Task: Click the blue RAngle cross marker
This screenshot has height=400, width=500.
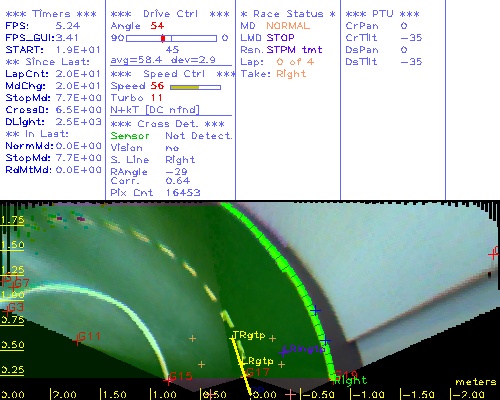Action: click(x=284, y=351)
